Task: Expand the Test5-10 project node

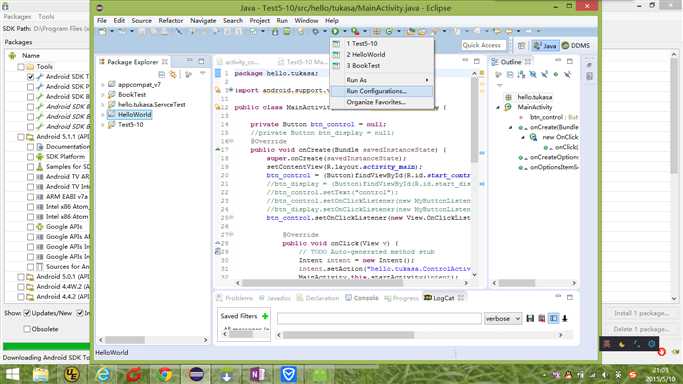Action: coord(103,125)
